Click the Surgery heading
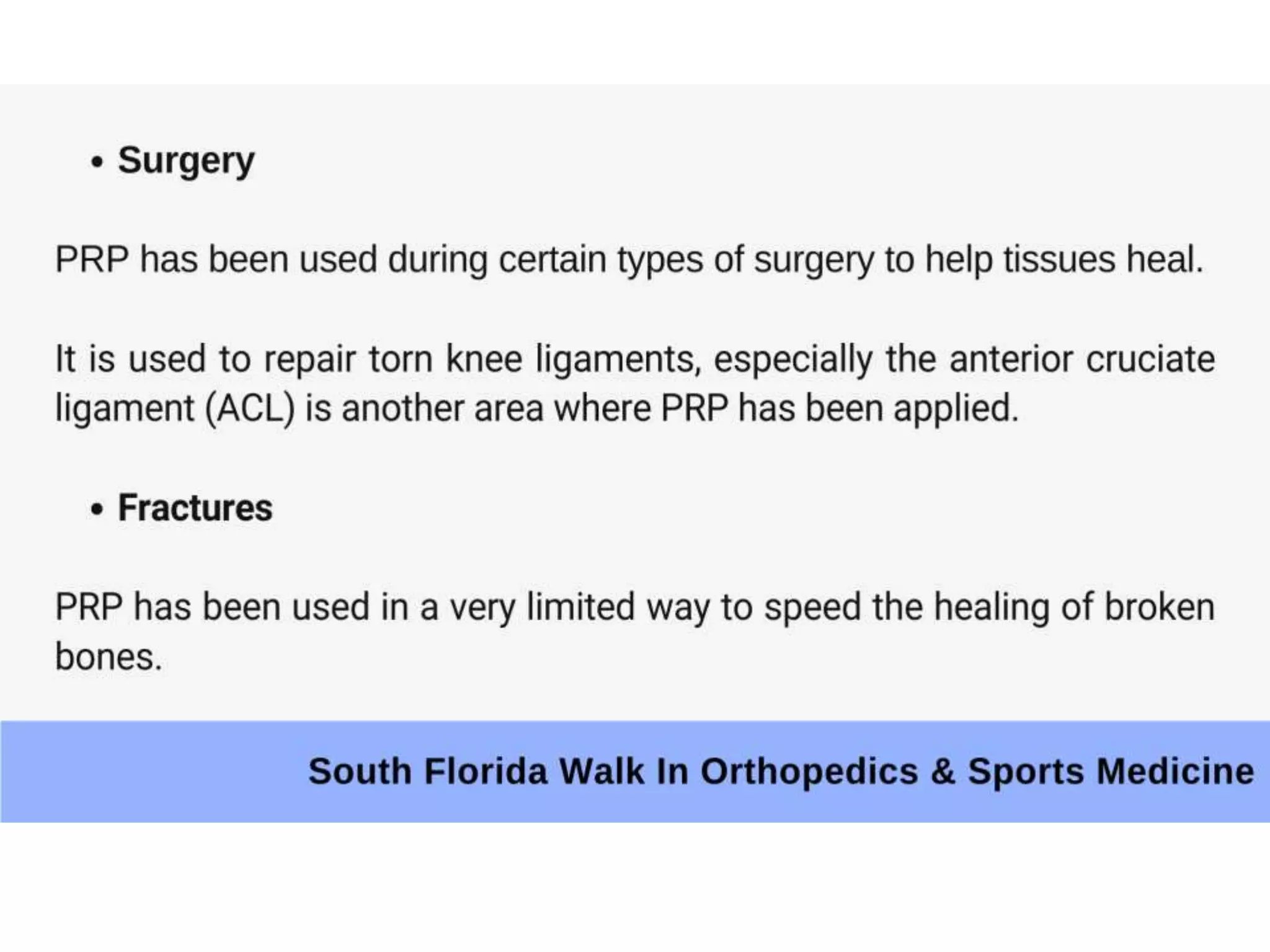 coord(186,161)
